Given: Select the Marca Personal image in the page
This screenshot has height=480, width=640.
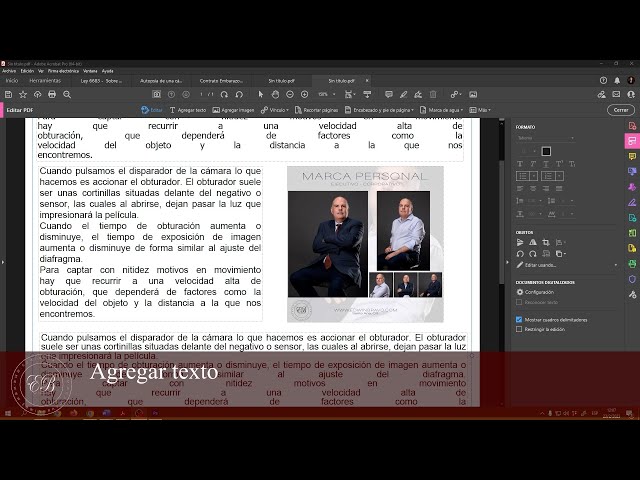Looking at the screenshot, I should tap(365, 244).
